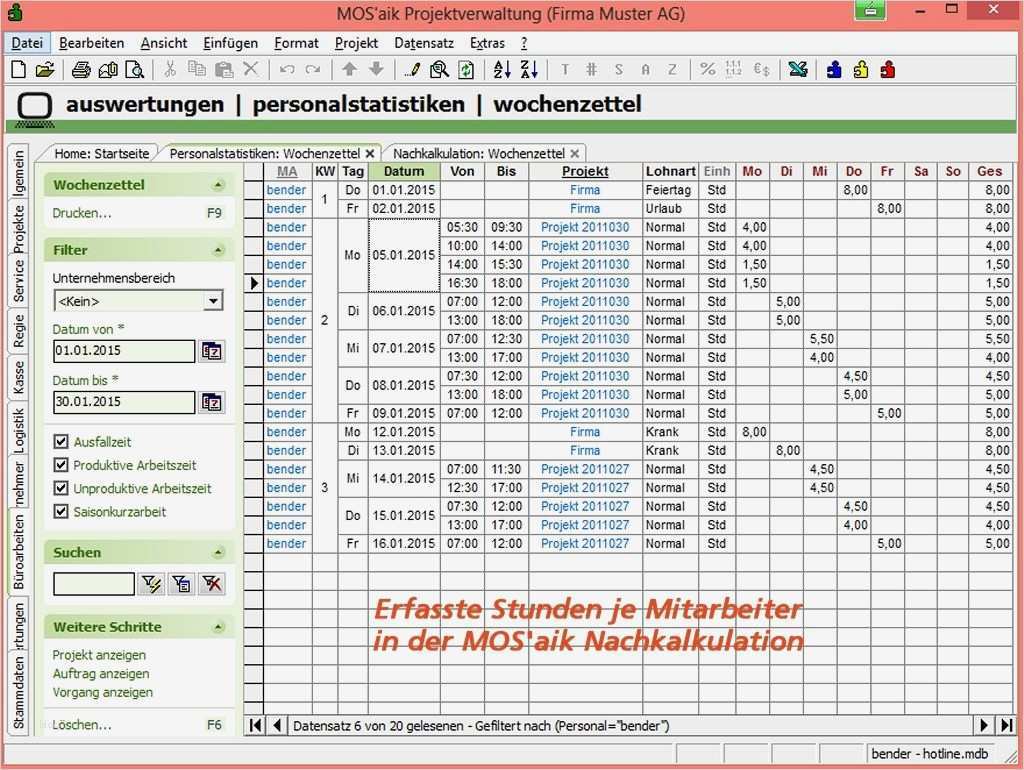Image resolution: width=1024 pixels, height=770 pixels.
Task: Click inside the Suchen search field
Action: 93,583
